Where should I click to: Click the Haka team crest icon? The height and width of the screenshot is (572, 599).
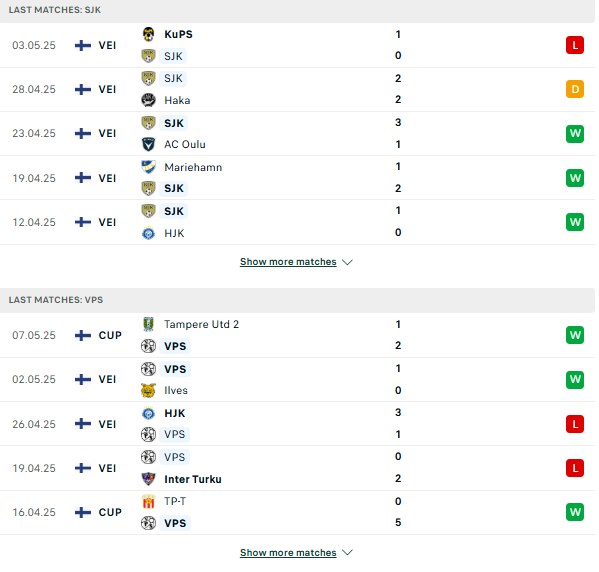click(148, 100)
